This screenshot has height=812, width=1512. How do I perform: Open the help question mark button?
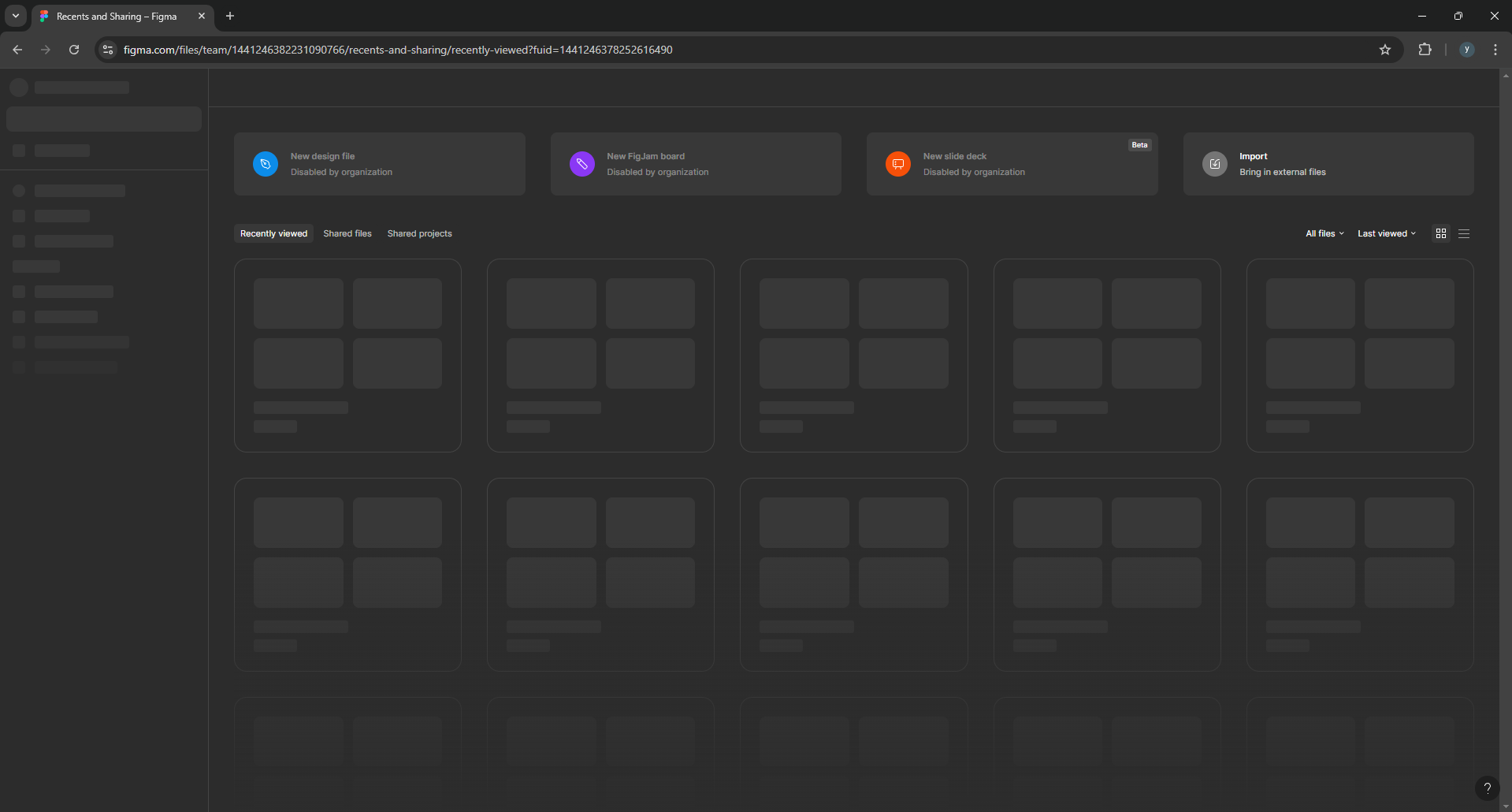tap(1487, 788)
